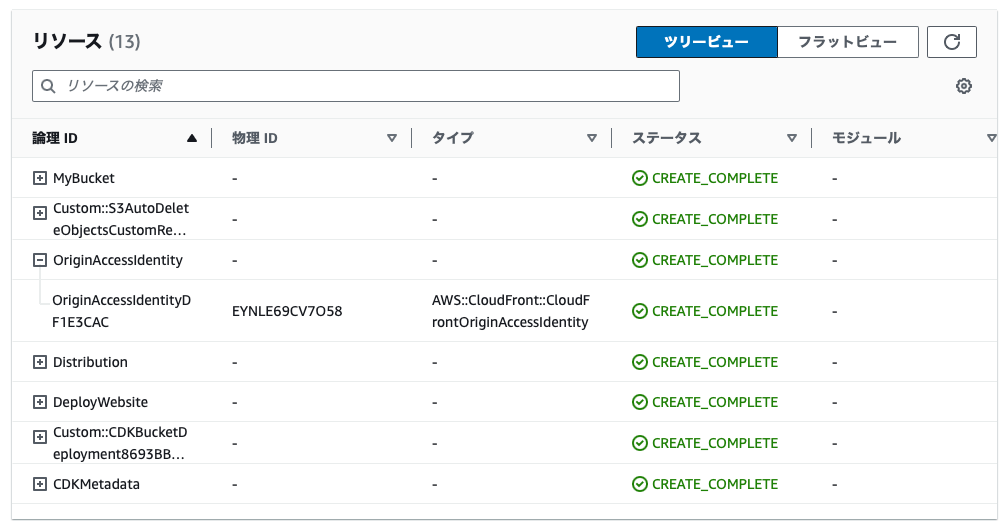This screenshot has height=528, width=1004.
Task: Expand the Distribution tree node
Action: [x=40, y=362]
